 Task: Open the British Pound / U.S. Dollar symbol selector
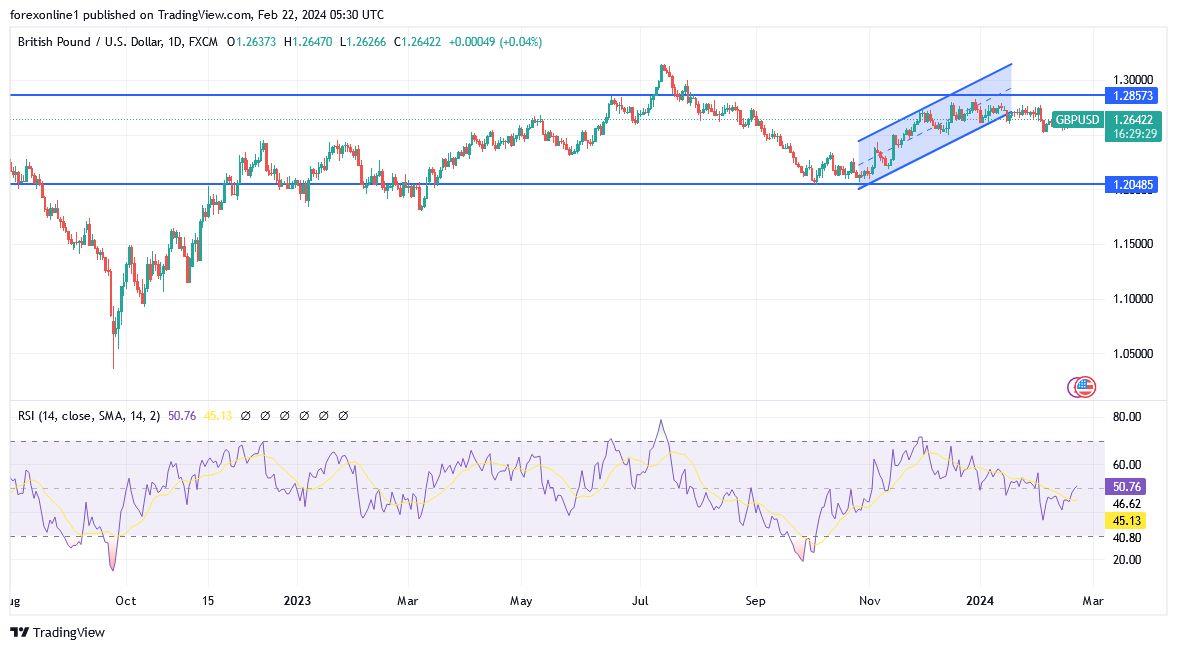[x=90, y=43]
